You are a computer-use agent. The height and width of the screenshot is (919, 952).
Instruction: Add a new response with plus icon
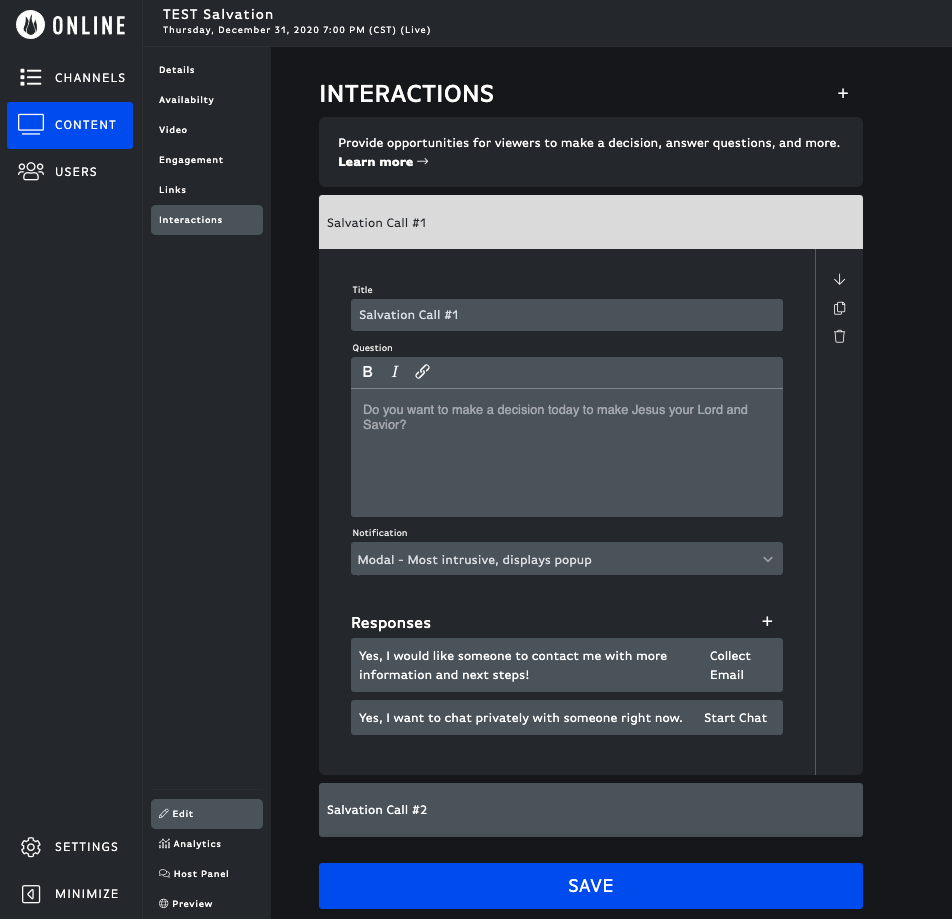[x=767, y=622]
